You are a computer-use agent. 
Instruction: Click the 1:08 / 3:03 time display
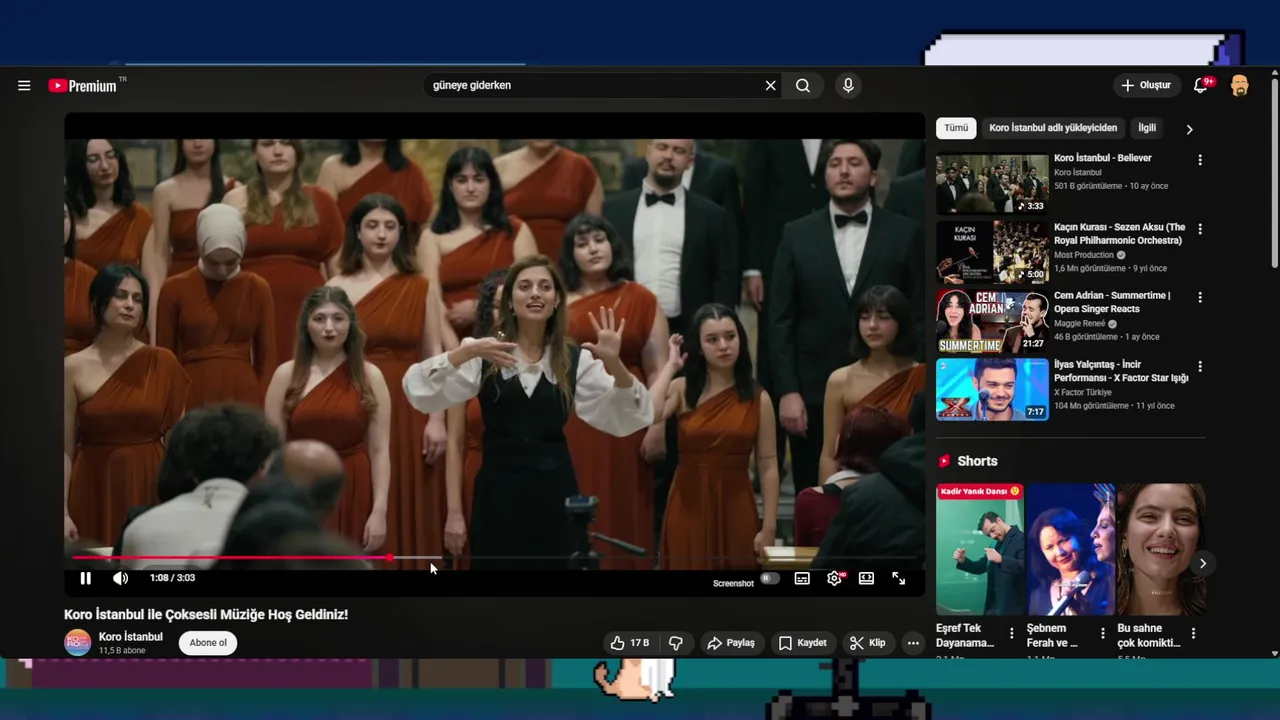172,578
